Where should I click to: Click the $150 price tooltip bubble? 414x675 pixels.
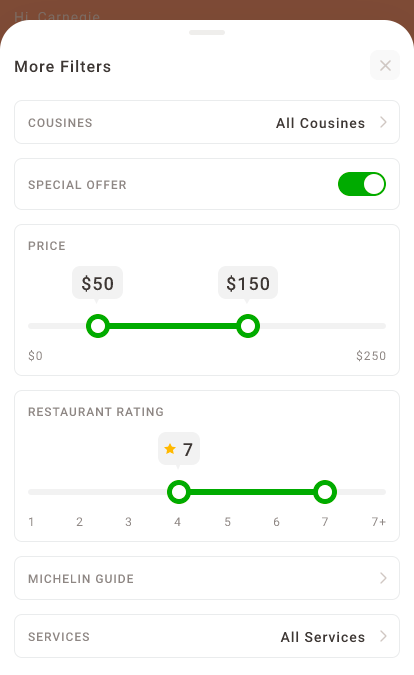tap(248, 283)
